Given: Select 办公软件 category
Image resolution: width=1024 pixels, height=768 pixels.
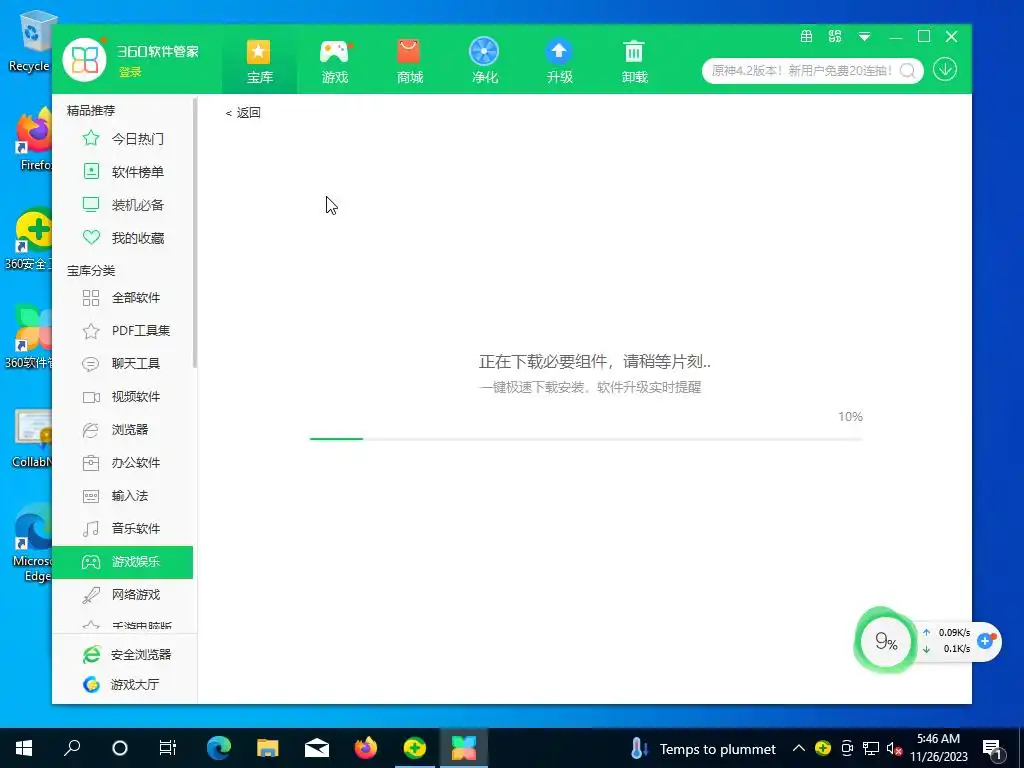Looking at the screenshot, I should [x=123, y=462].
